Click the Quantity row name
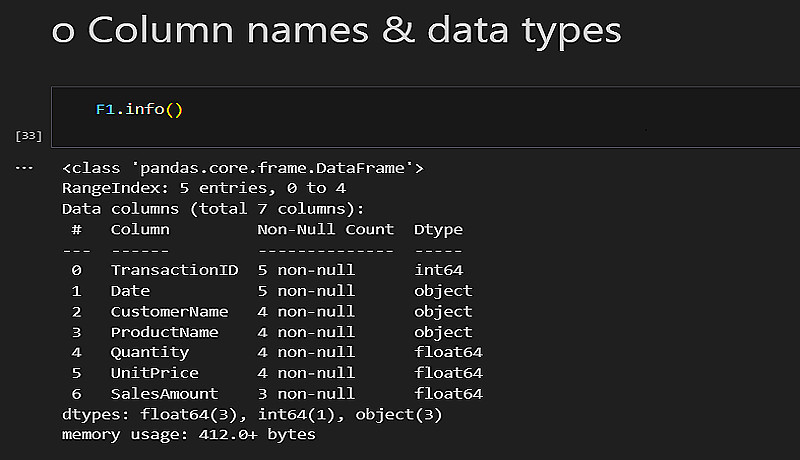 (x=149, y=352)
